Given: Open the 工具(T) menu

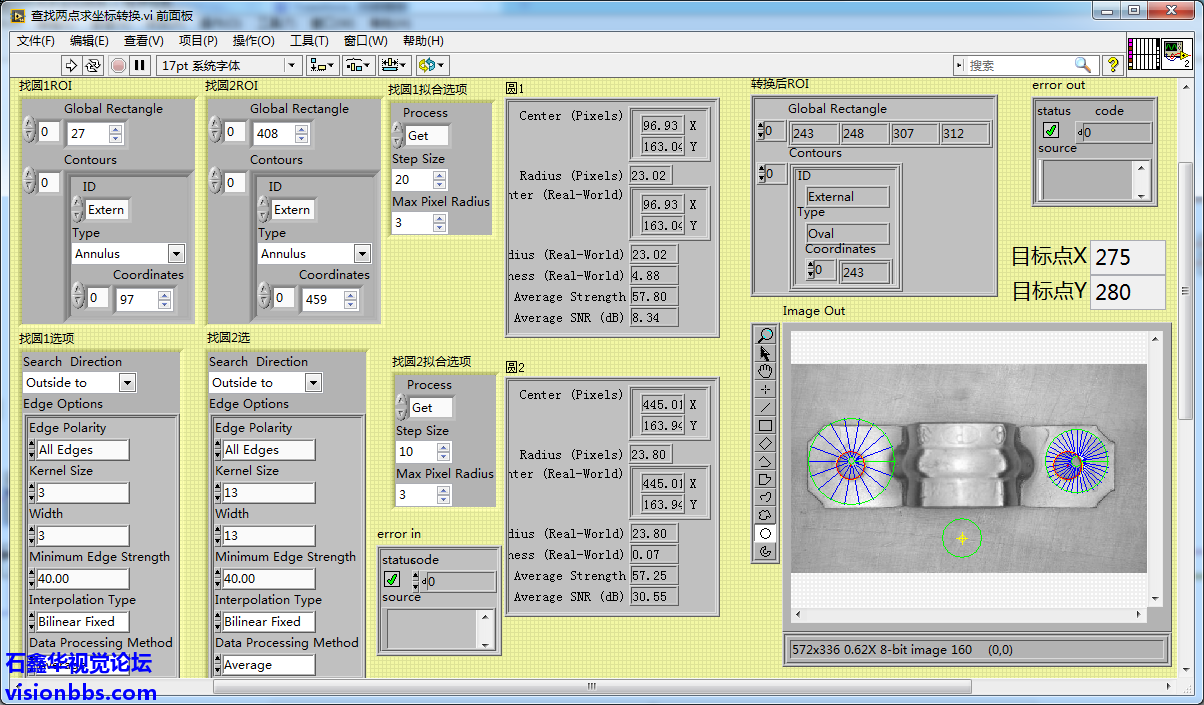Looking at the screenshot, I should 309,41.
